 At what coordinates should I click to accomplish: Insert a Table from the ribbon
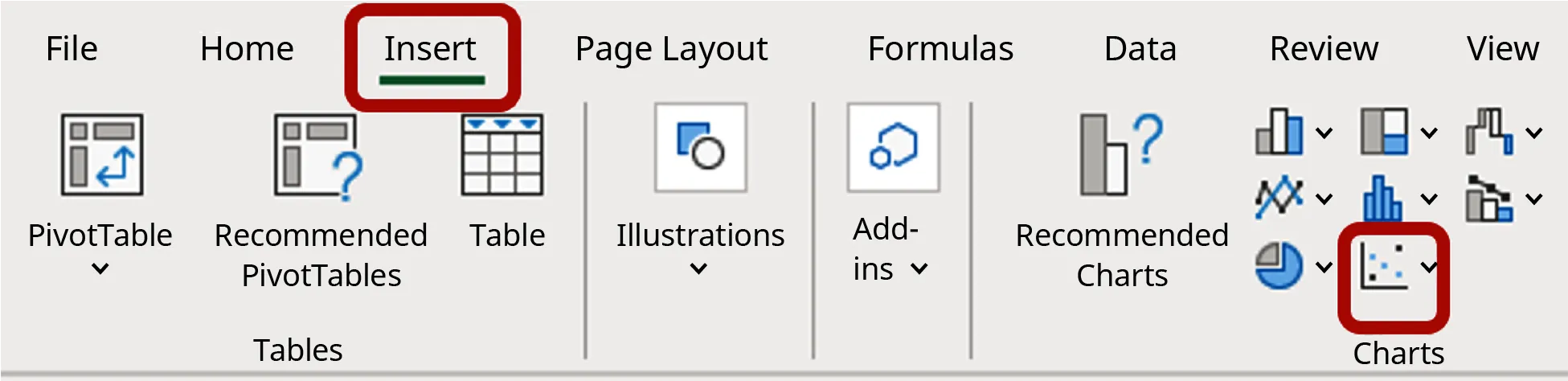coord(502,154)
